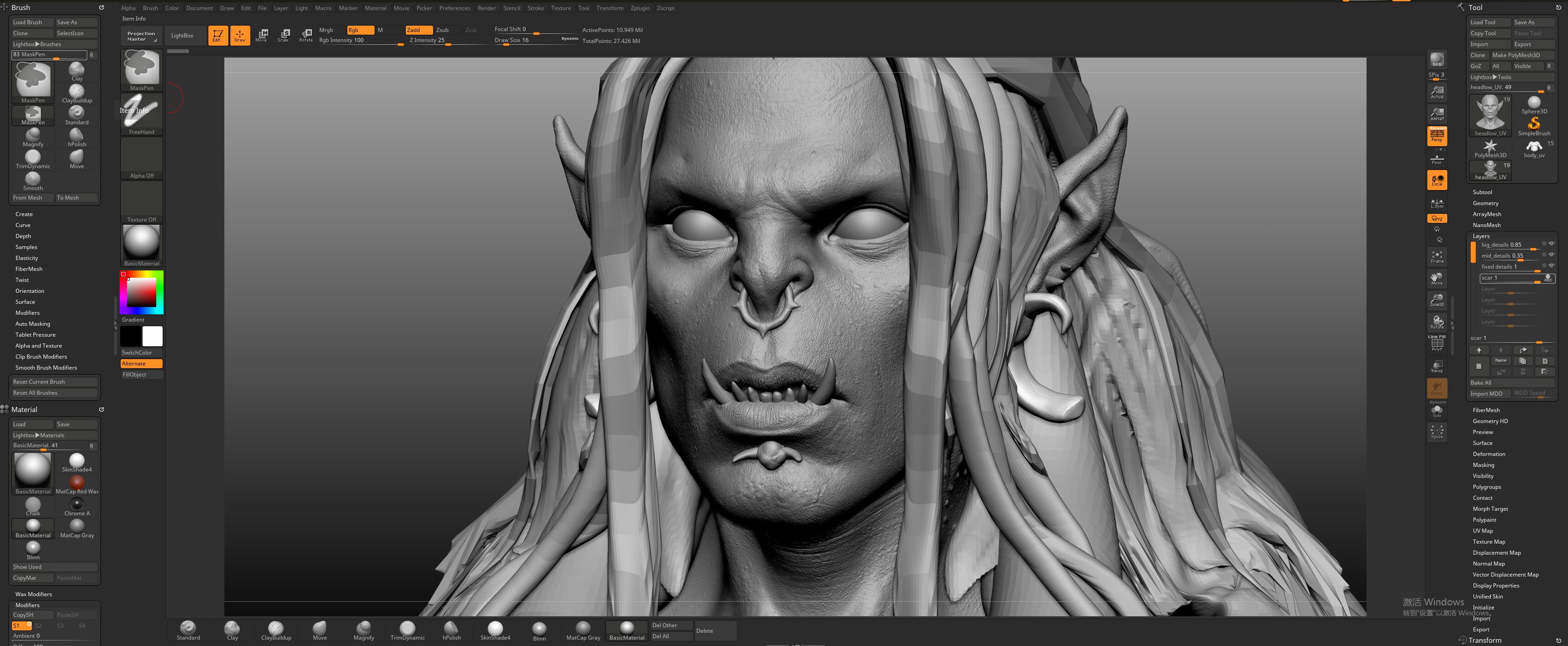Toggle visibility eye of fixed details layer
This screenshot has width=1568, height=646.
click(x=1551, y=265)
